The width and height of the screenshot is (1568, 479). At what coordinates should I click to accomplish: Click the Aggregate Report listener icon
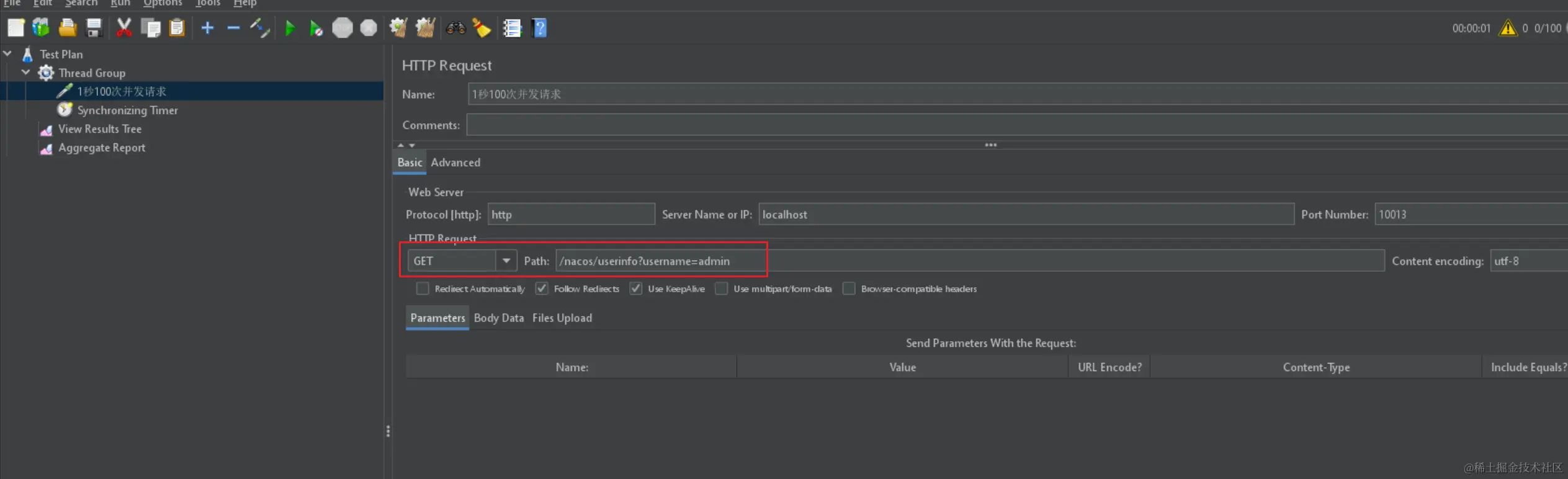[46, 148]
